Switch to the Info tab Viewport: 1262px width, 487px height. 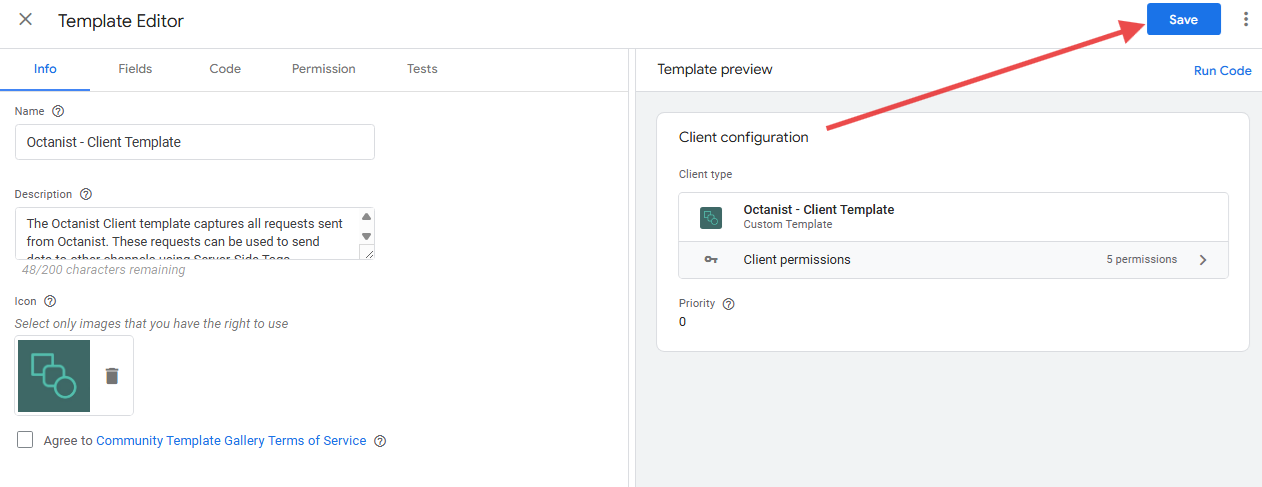(45, 69)
